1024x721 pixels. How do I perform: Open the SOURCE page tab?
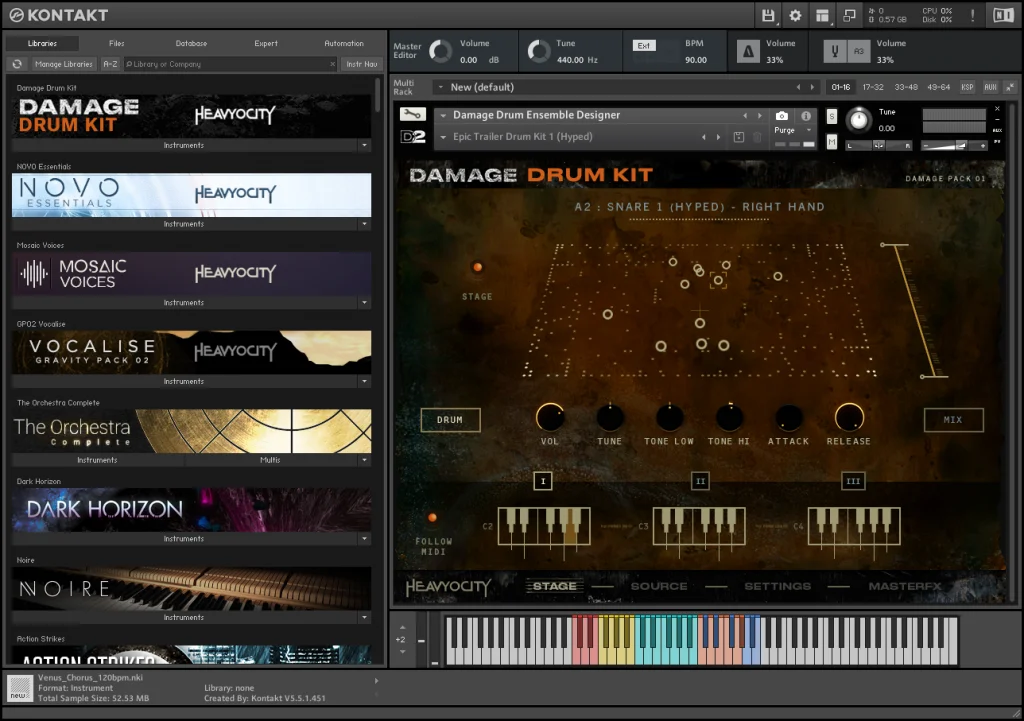(x=659, y=586)
